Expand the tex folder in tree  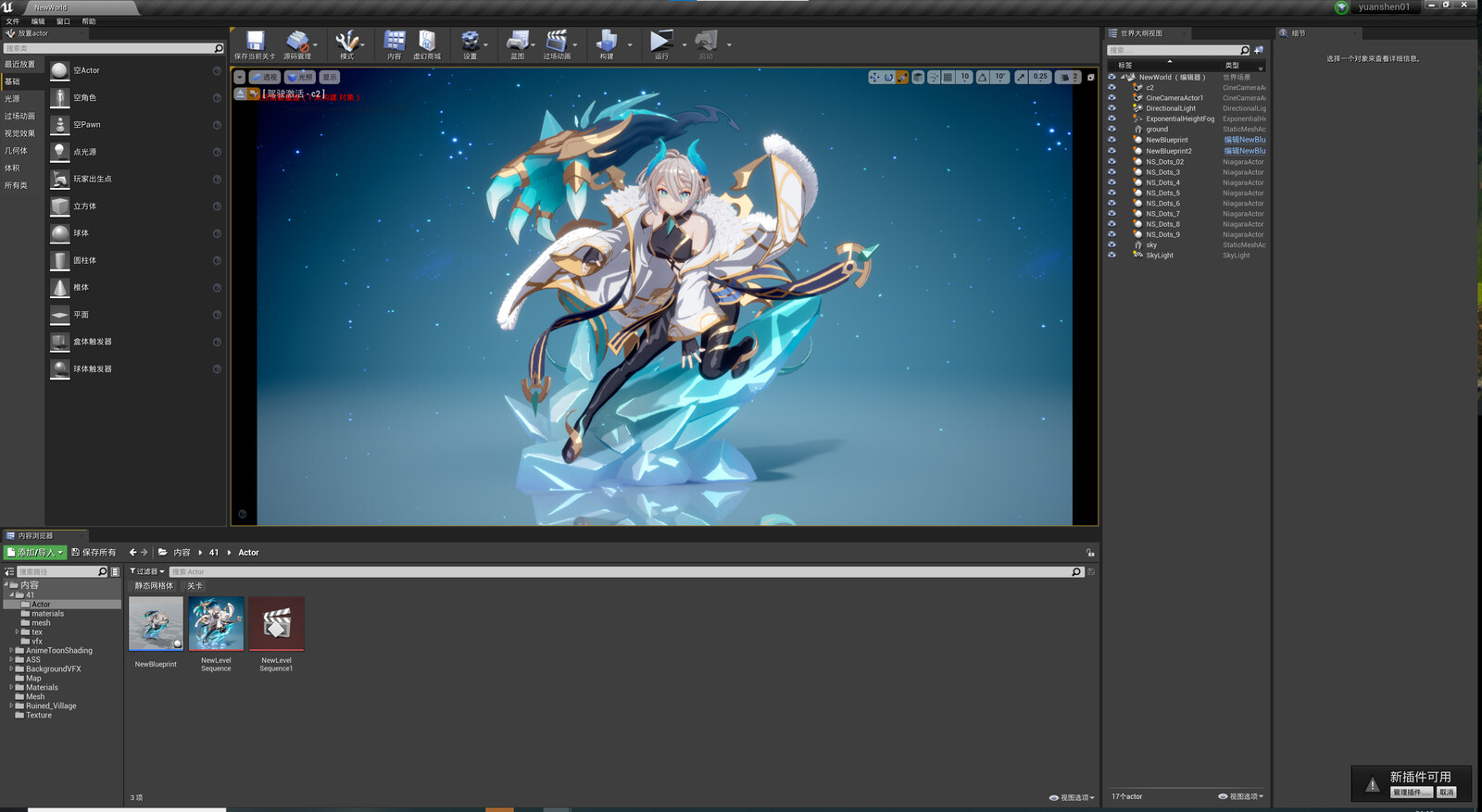click(17, 632)
